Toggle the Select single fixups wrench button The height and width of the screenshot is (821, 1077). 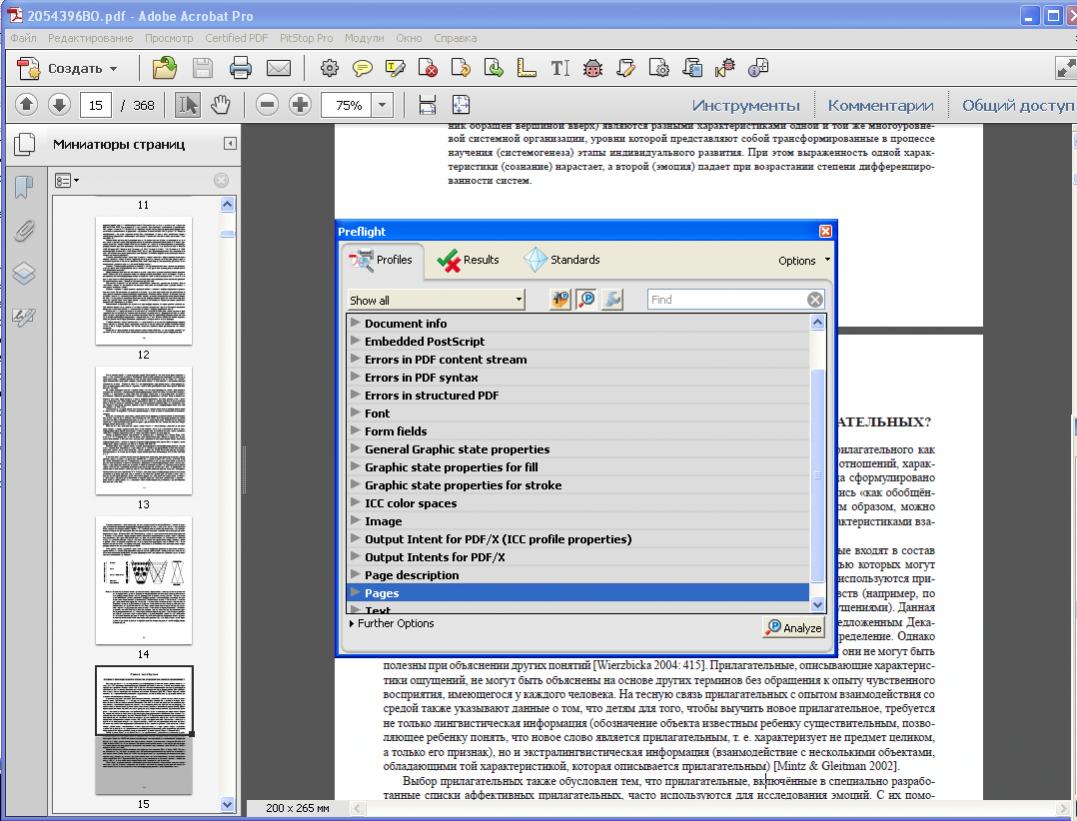[x=612, y=300]
